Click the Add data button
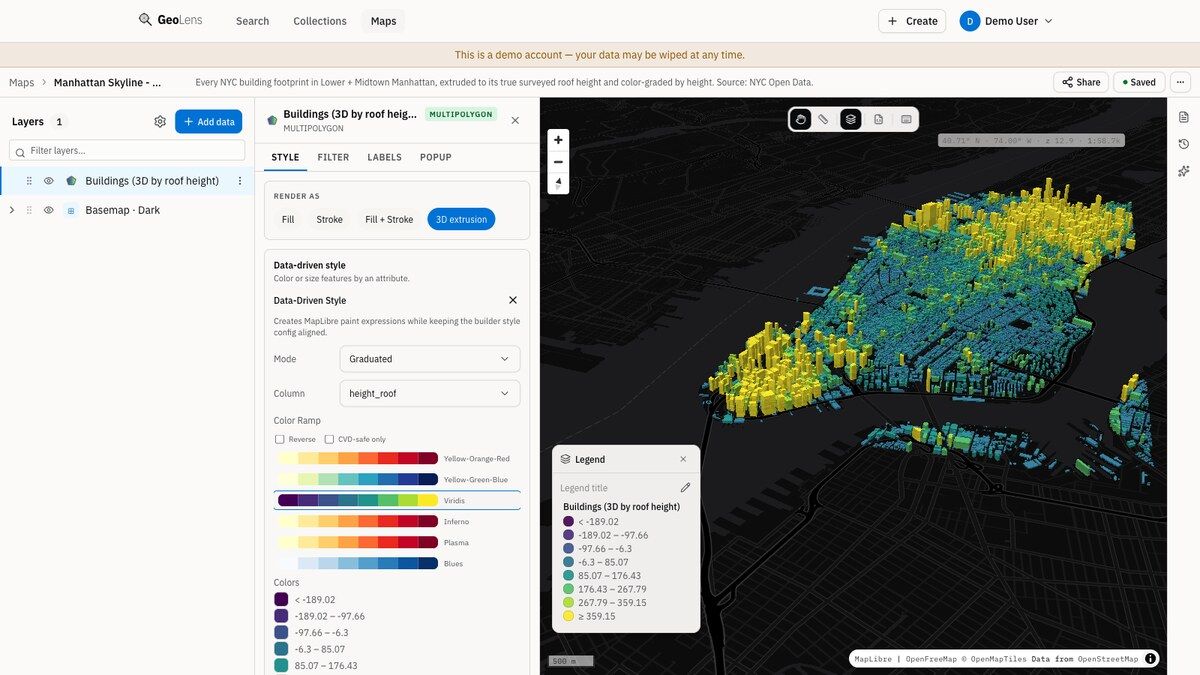 tap(209, 122)
